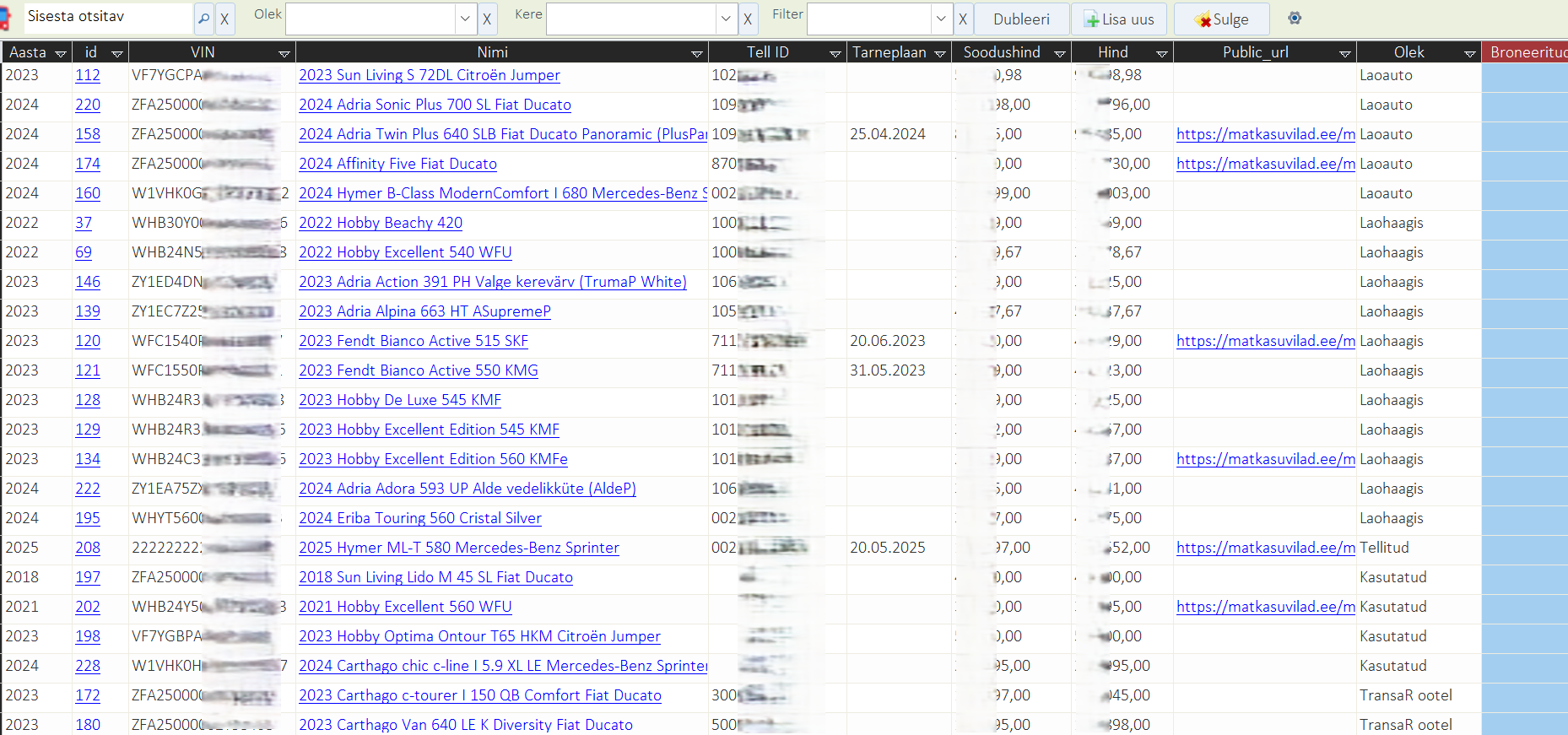Open record id 69

[x=84, y=252]
